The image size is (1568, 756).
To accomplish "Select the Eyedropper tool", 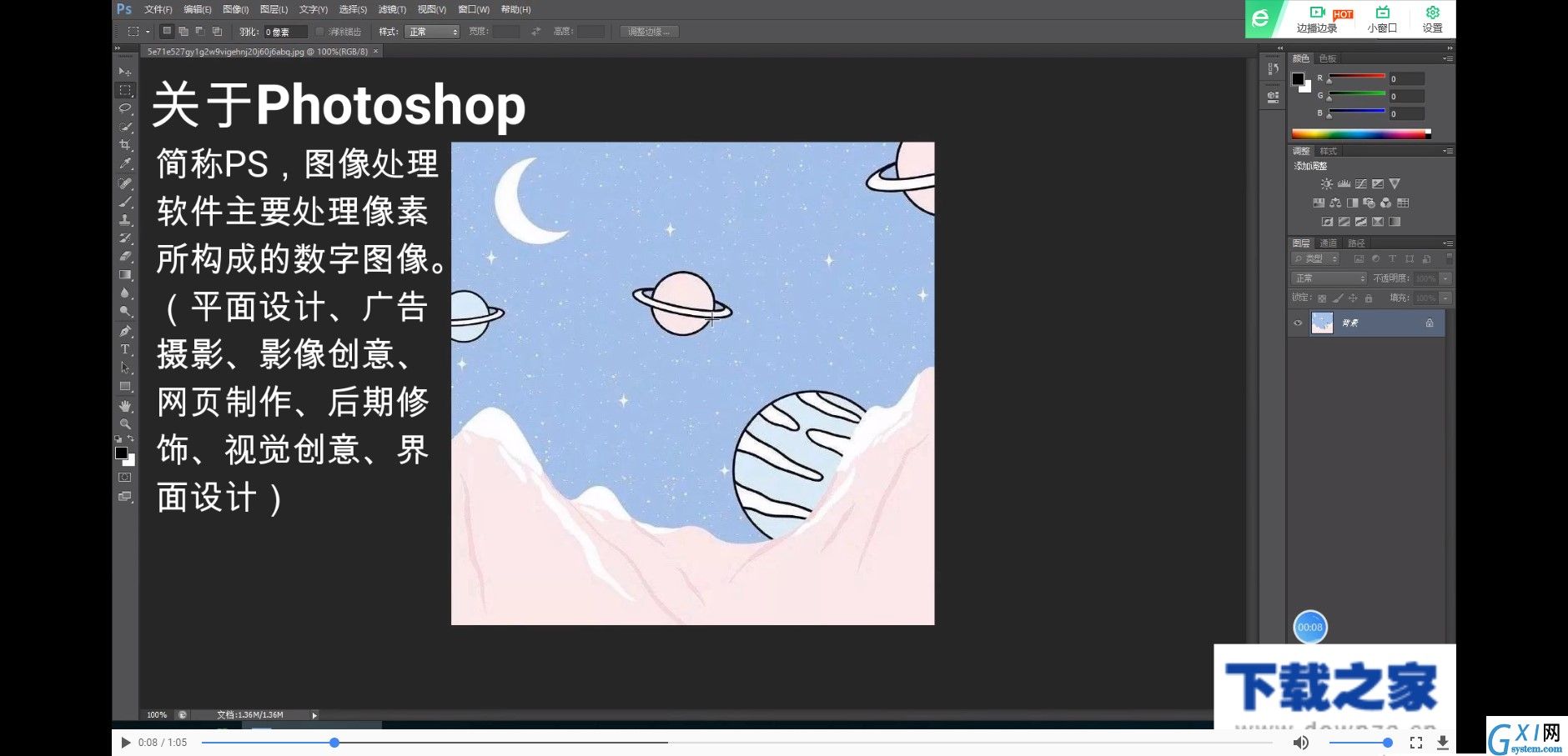I will tap(125, 163).
